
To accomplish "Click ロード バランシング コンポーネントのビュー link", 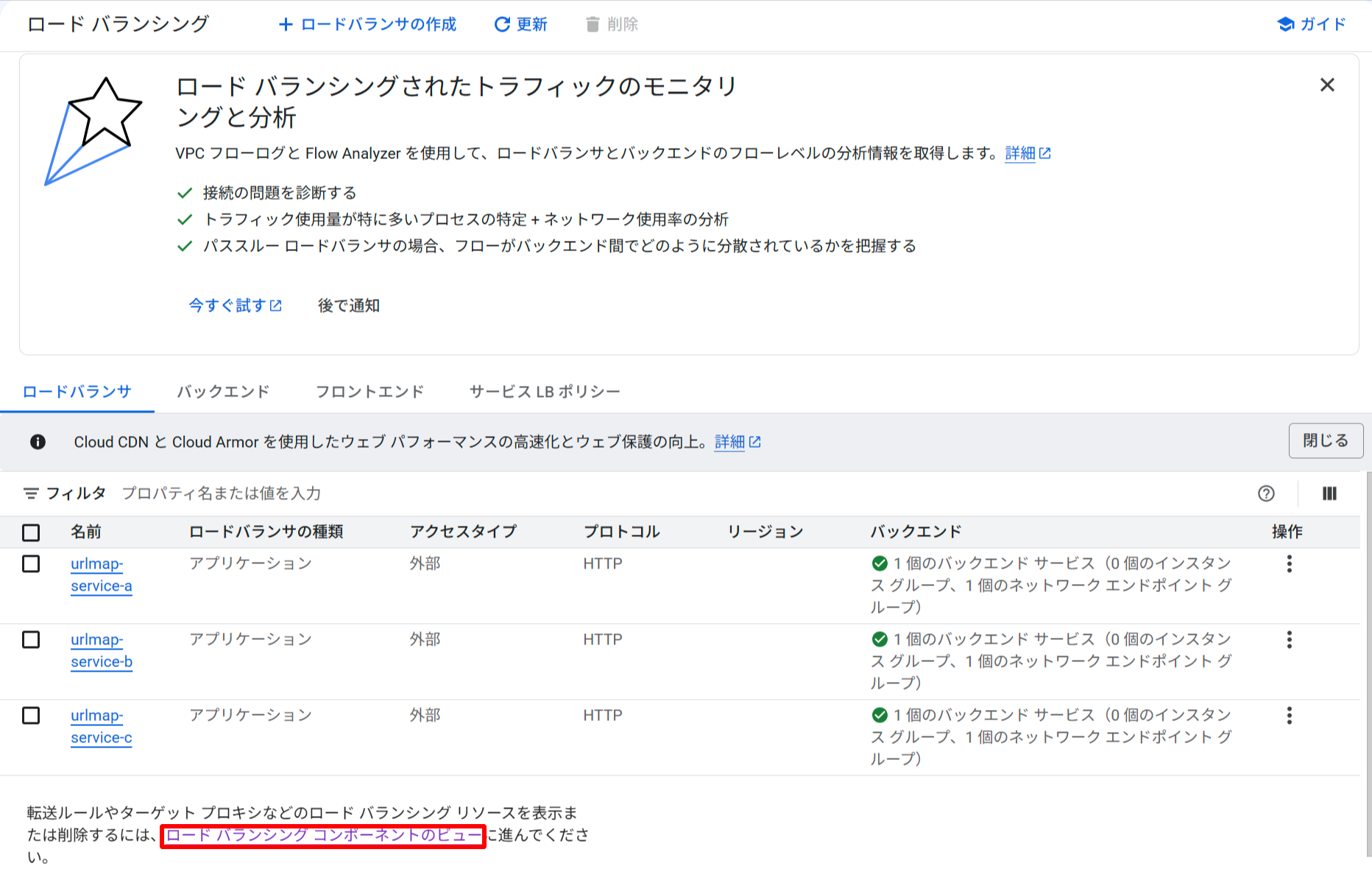I will 323,835.
